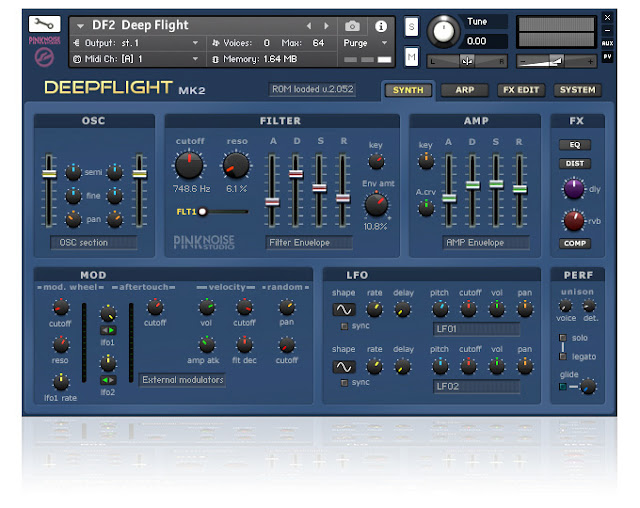Click the camera snapshot icon

[352, 26]
